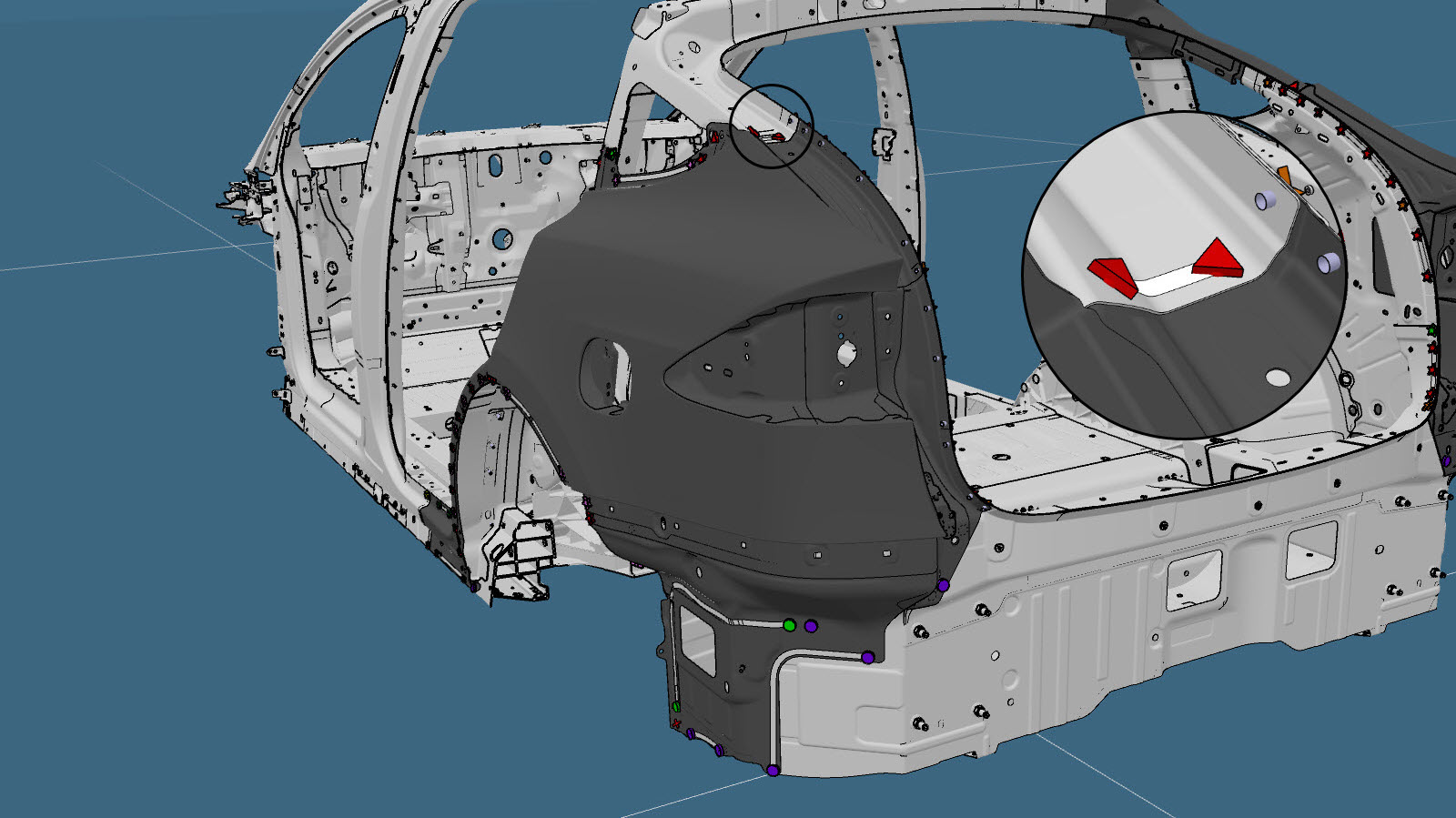This screenshot has height=818, width=1456.
Task: Click the green round marker on the lower panel
Action: tap(789, 625)
